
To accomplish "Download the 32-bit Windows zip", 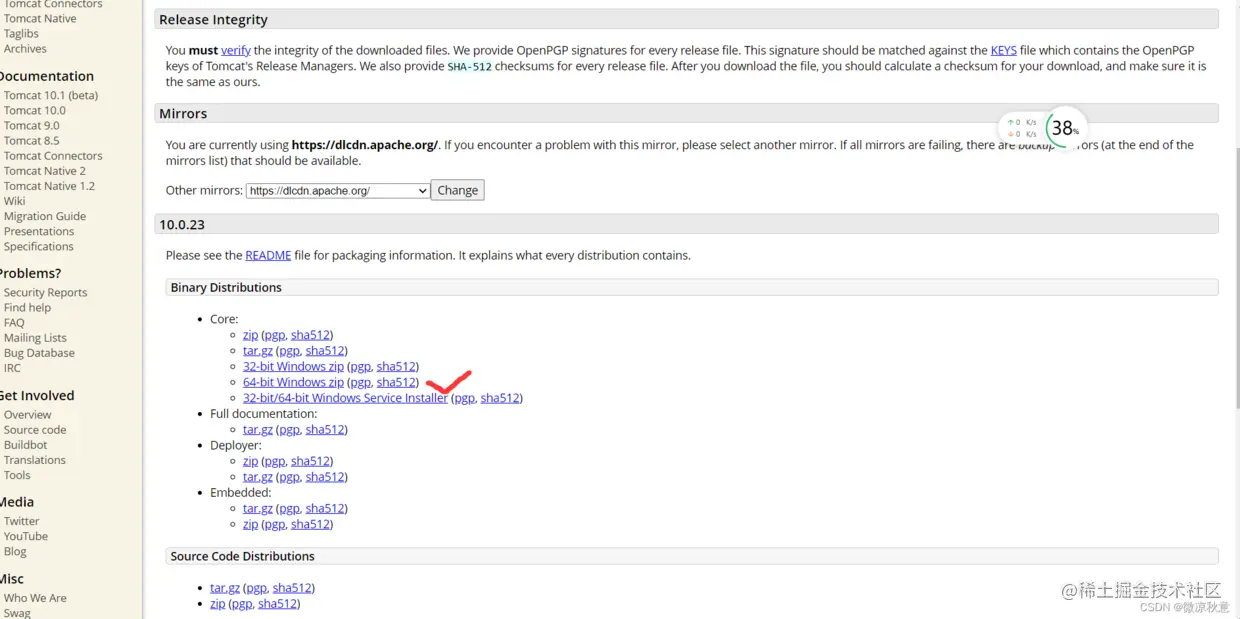I will tap(293, 367).
